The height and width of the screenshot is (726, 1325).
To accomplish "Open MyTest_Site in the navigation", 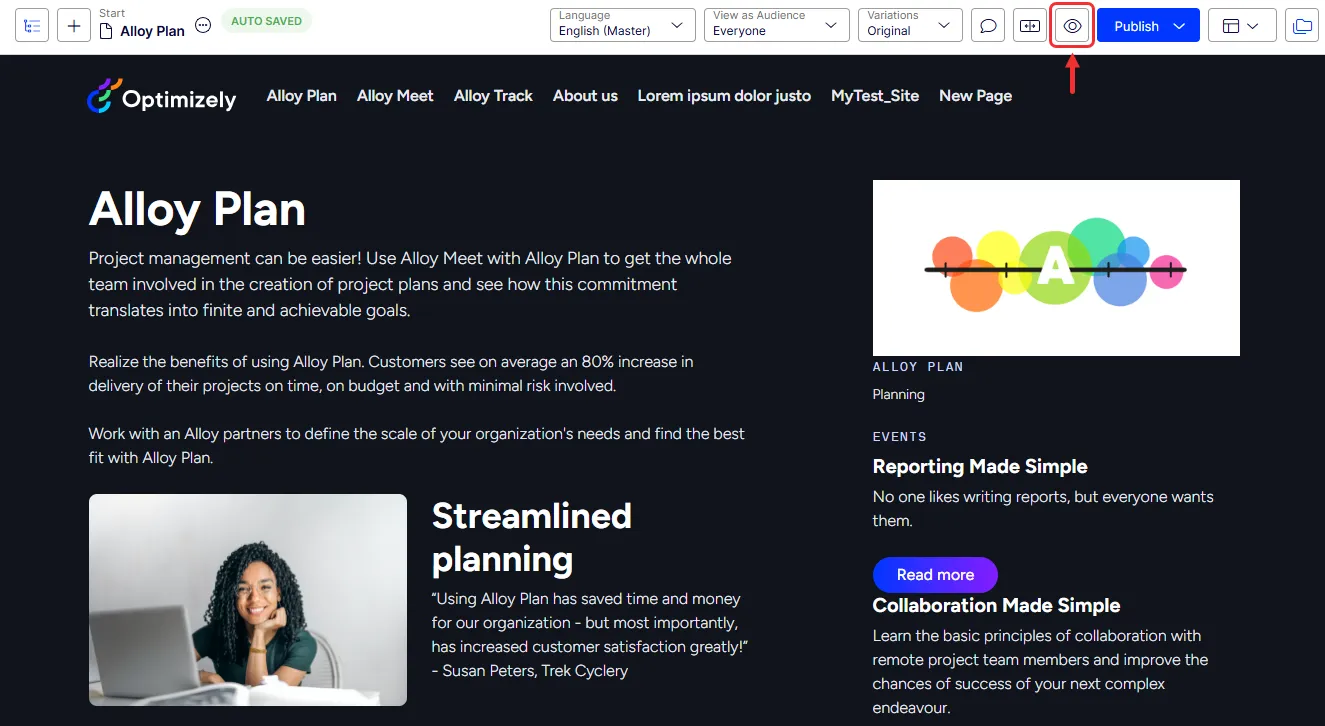I will click(875, 96).
